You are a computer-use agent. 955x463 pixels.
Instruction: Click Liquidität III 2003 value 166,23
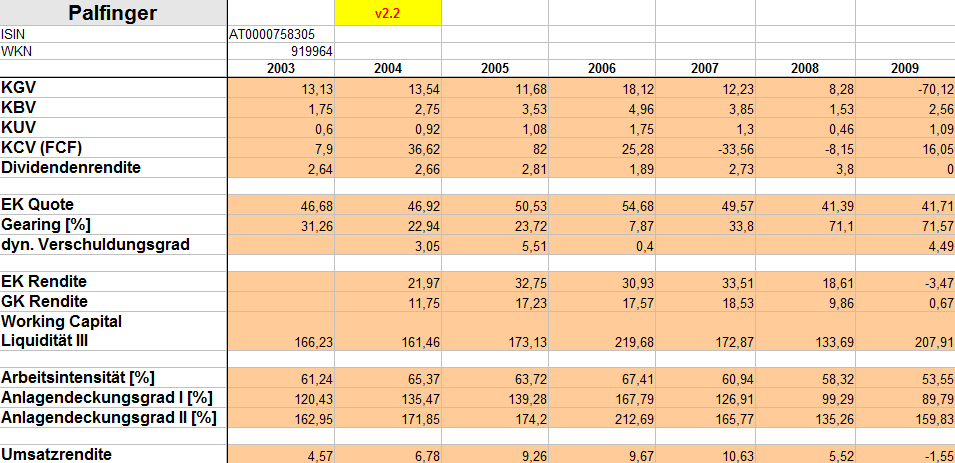point(281,331)
